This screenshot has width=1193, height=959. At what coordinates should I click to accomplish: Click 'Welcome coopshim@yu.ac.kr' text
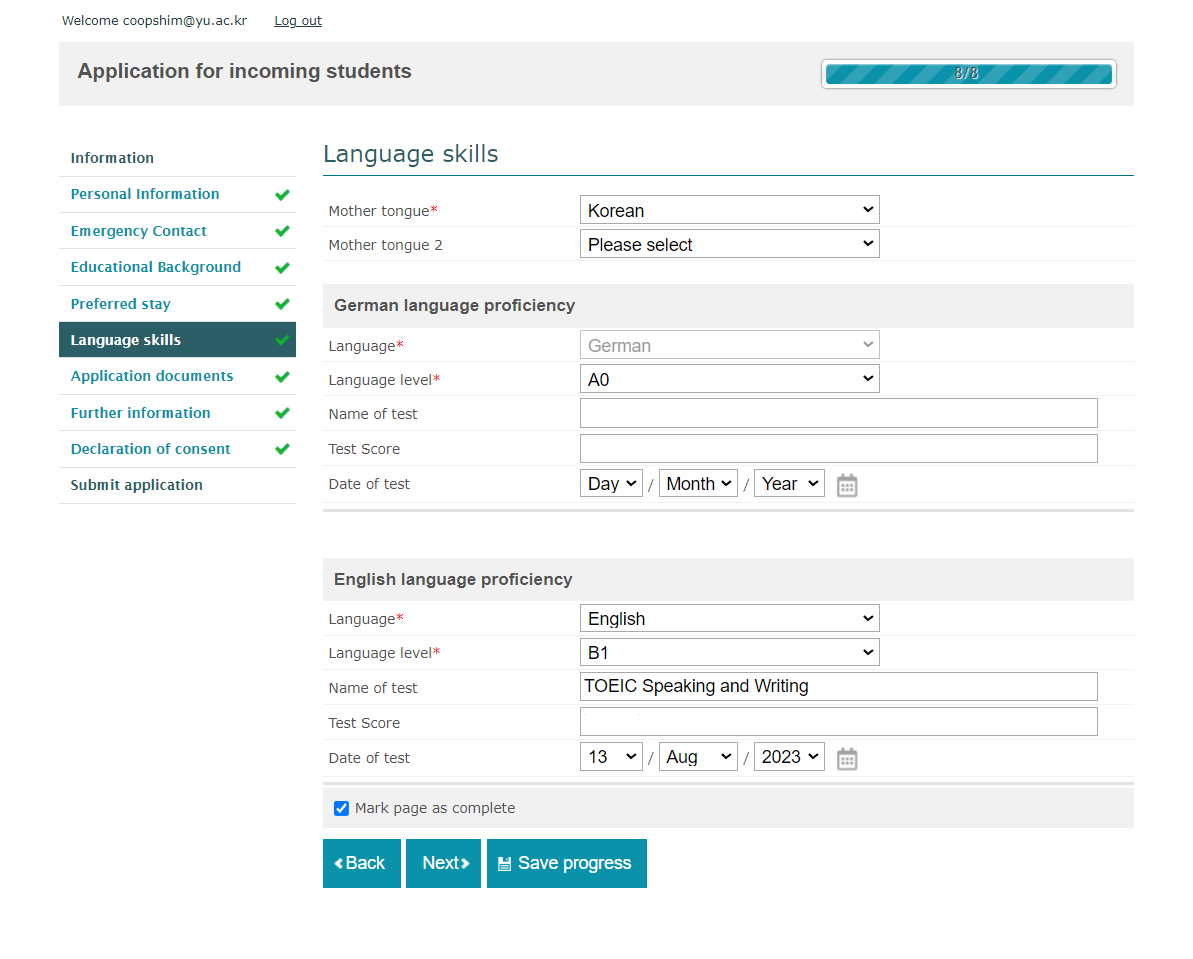154,21
